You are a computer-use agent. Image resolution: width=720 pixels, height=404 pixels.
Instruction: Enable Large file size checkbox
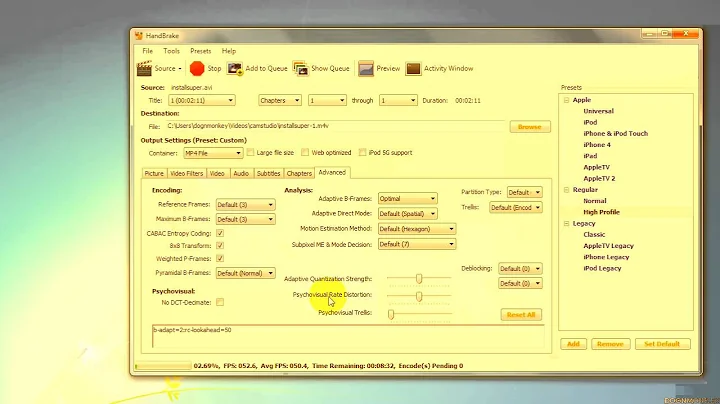coord(250,152)
